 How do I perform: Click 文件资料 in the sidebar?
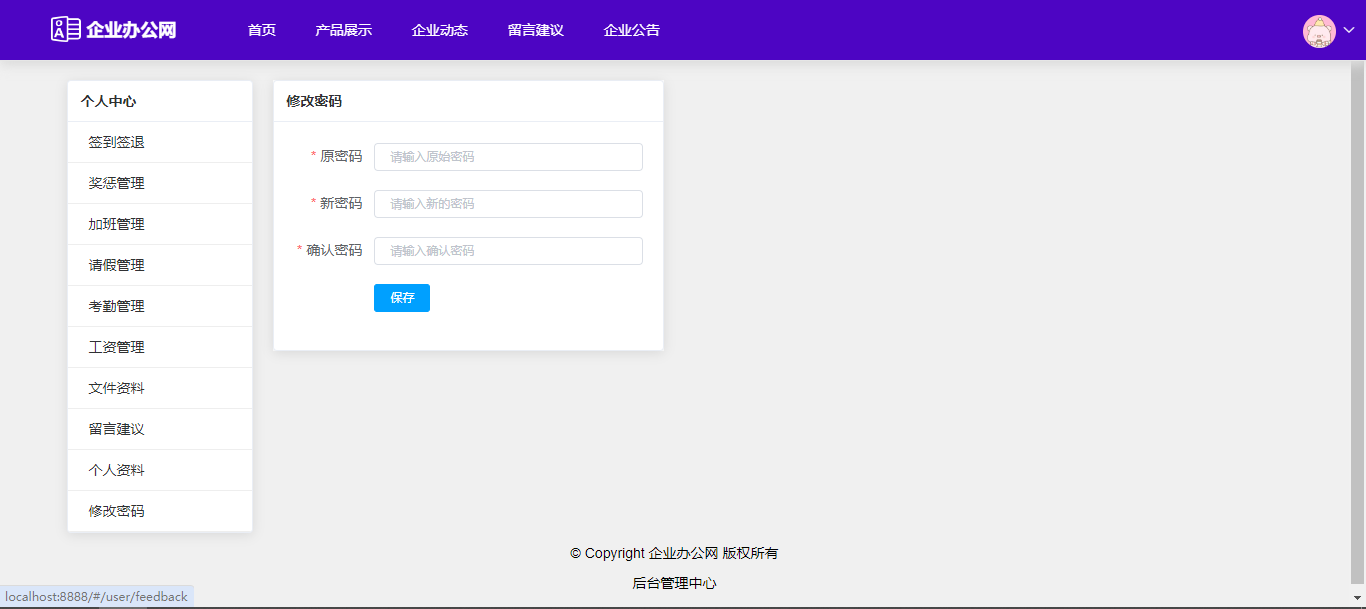click(x=116, y=388)
